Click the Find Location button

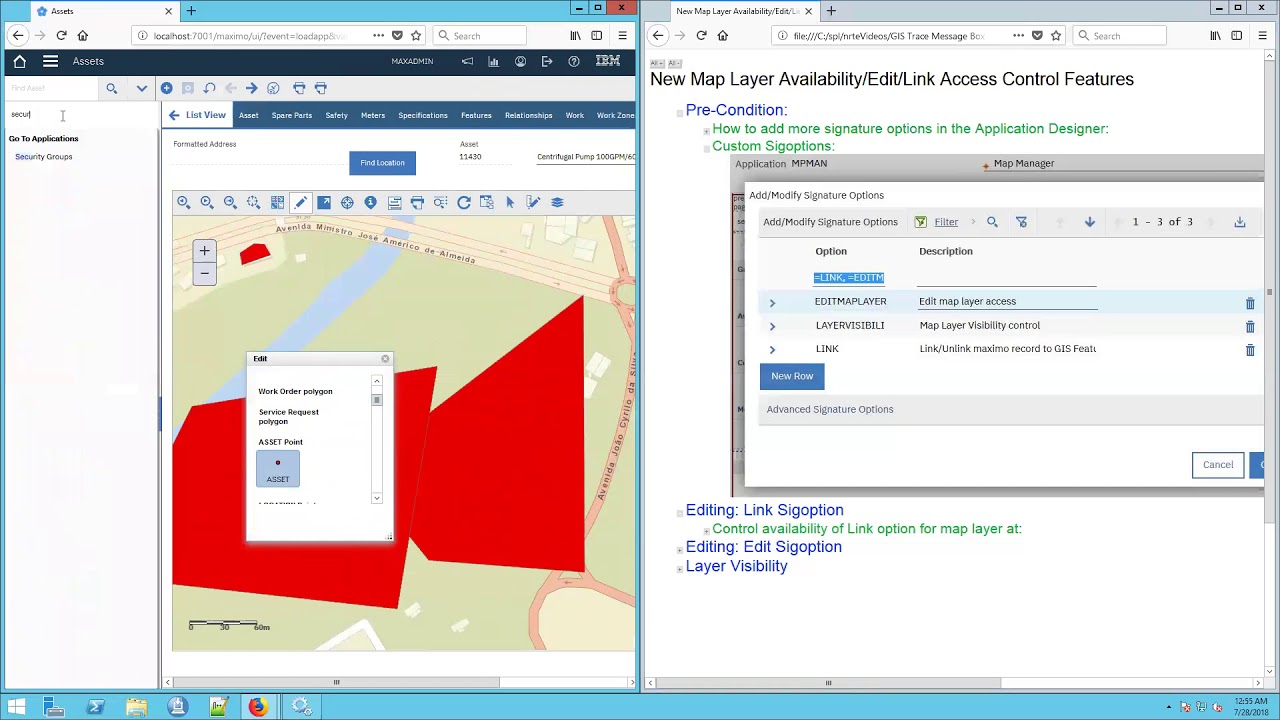[382, 163]
